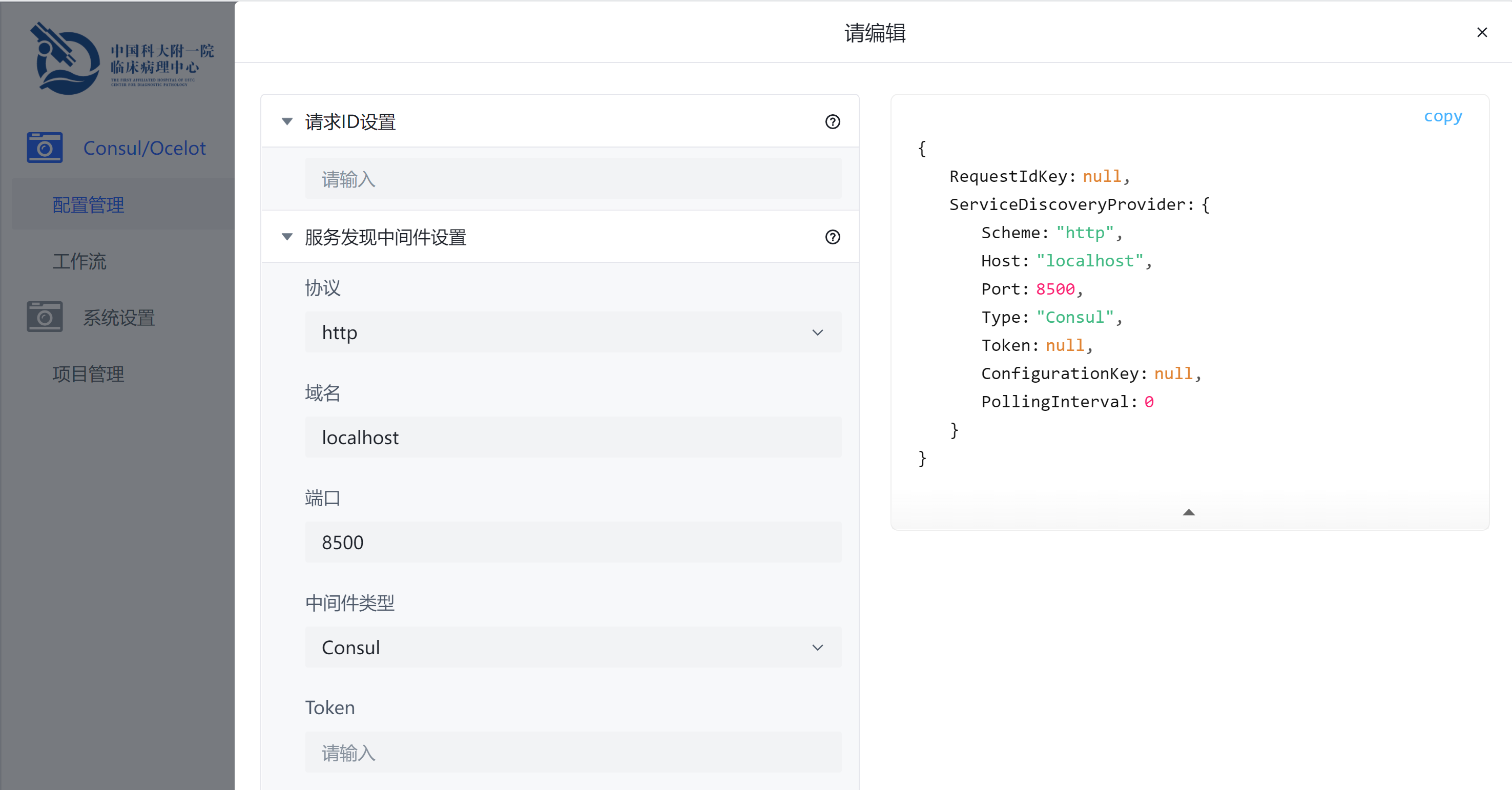Open the 协议 http dropdown
Viewport: 1512px width, 790px height.
(573, 332)
